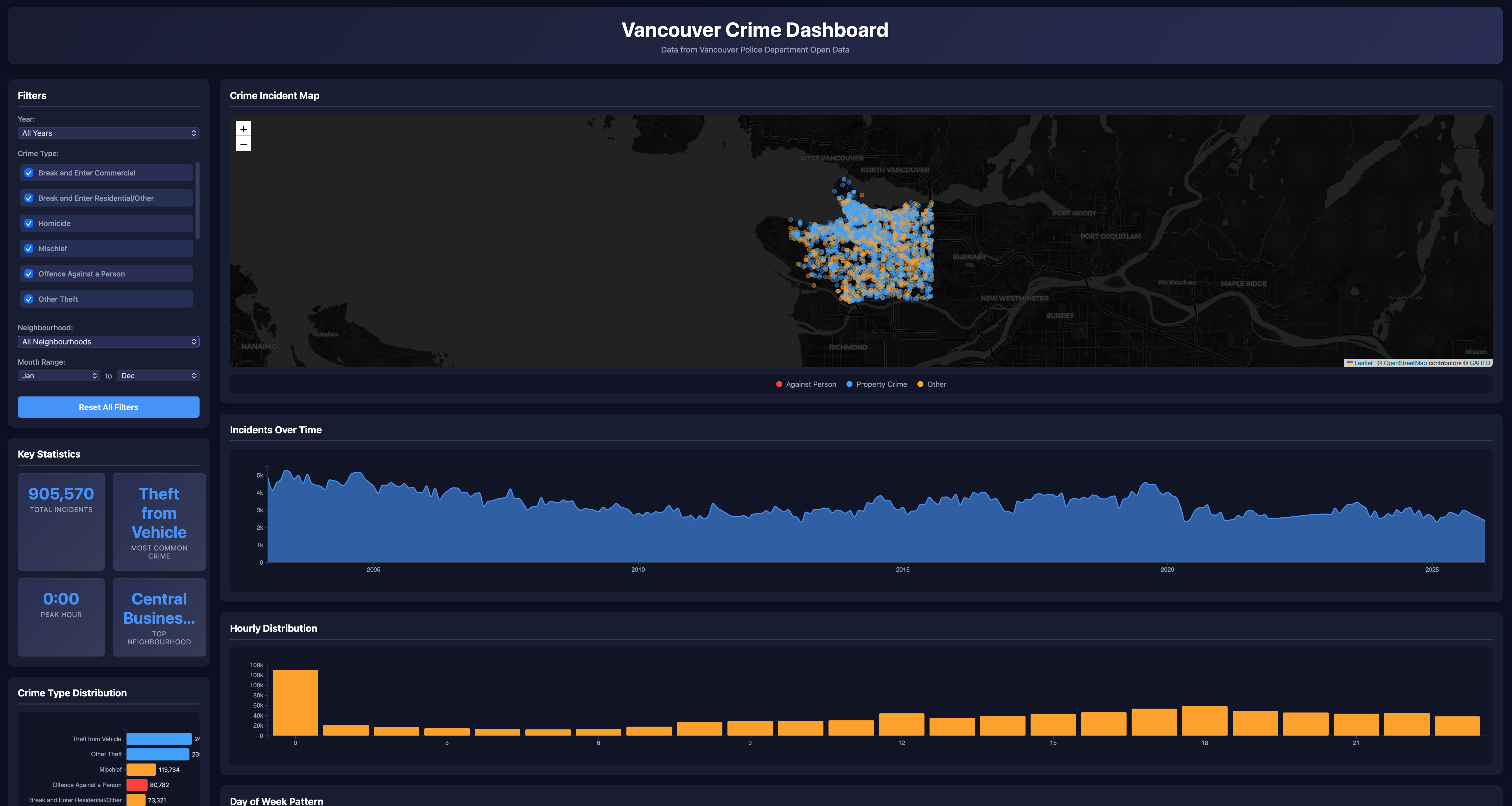The image size is (1512, 806).
Task: Zoom out on the Crime Incident Map
Action: [x=243, y=144]
